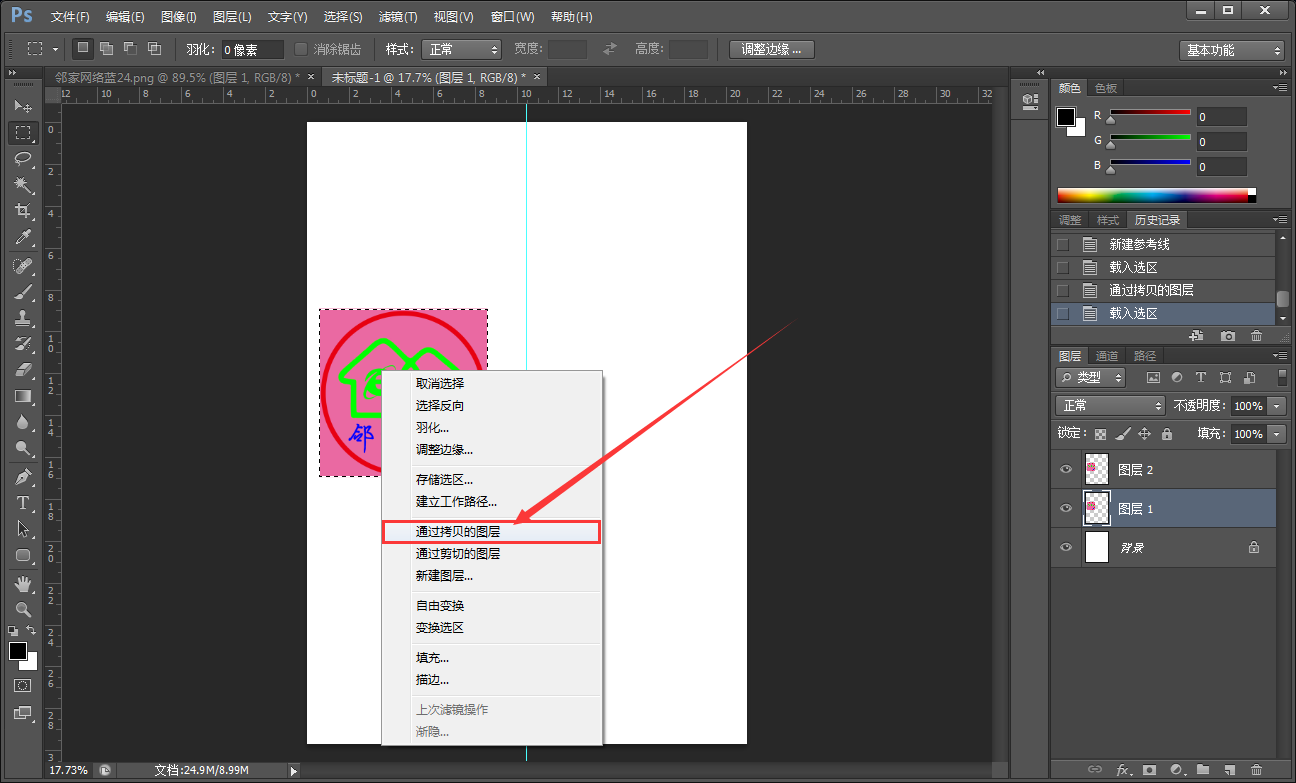Select the Eyedropper tool
Screen dimensions: 1296x783
[x=23, y=237]
